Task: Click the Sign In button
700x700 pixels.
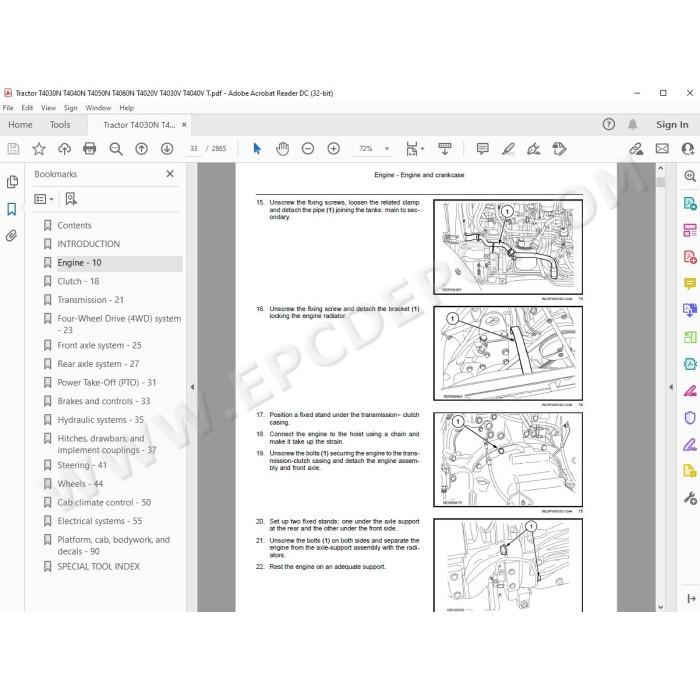Action: click(x=672, y=125)
